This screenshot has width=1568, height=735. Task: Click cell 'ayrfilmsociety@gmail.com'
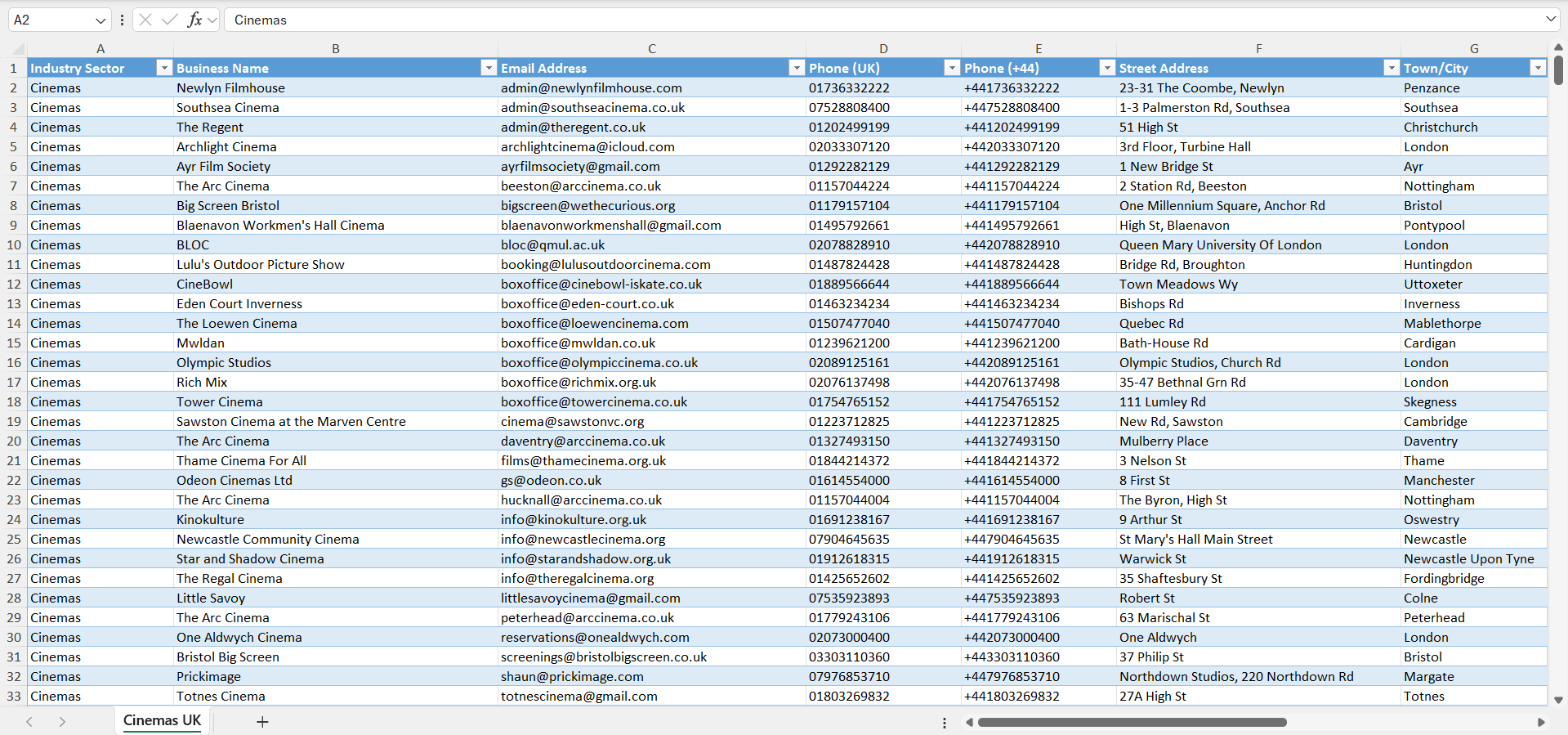click(652, 166)
